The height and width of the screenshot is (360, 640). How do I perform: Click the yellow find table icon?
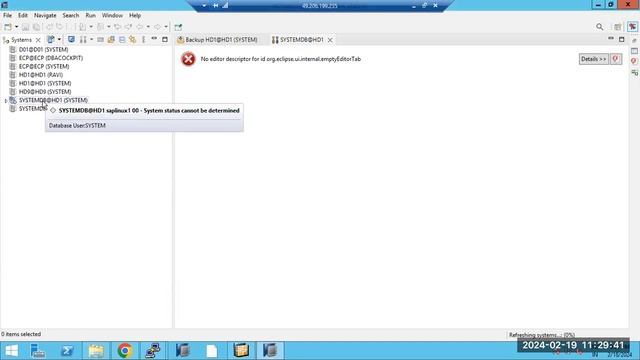click(111, 39)
